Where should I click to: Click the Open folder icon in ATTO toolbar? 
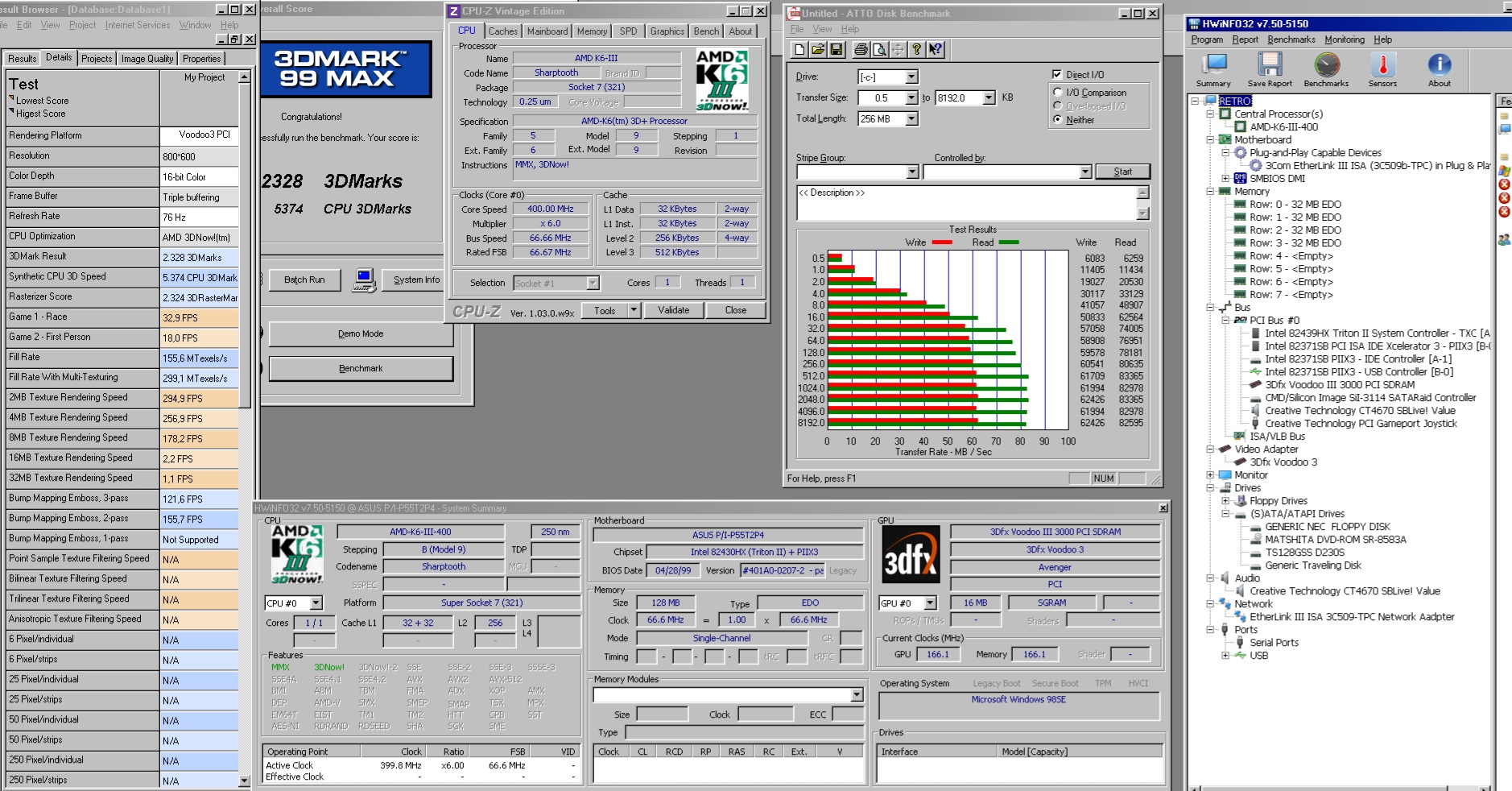pyautogui.click(x=818, y=50)
